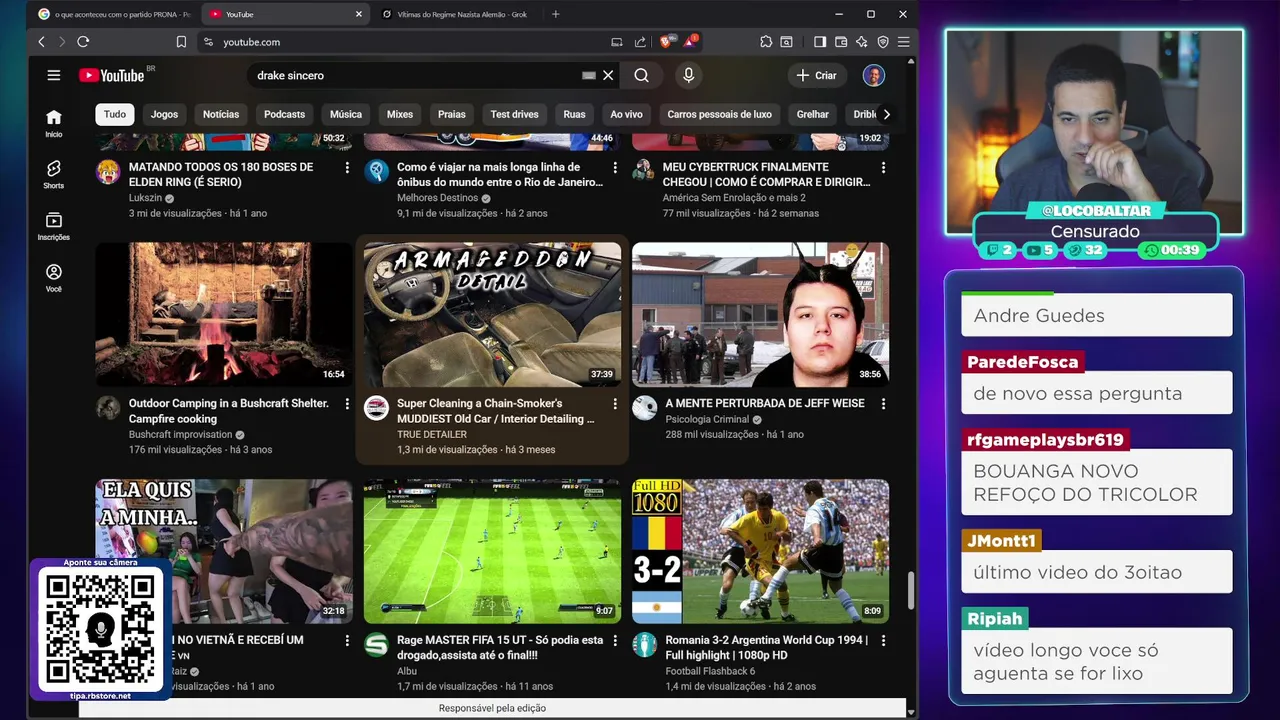The height and width of the screenshot is (720, 1280).
Task: Open the Romania 3-2 Argentina thumbnail
Action: [x=760, y=551]
